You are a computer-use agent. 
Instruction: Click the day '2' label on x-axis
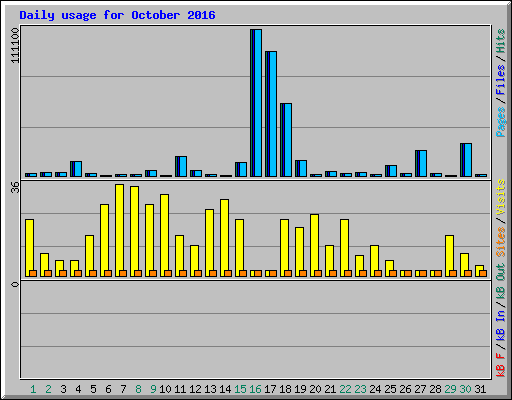pyautogui.click(x=48, y=389)
